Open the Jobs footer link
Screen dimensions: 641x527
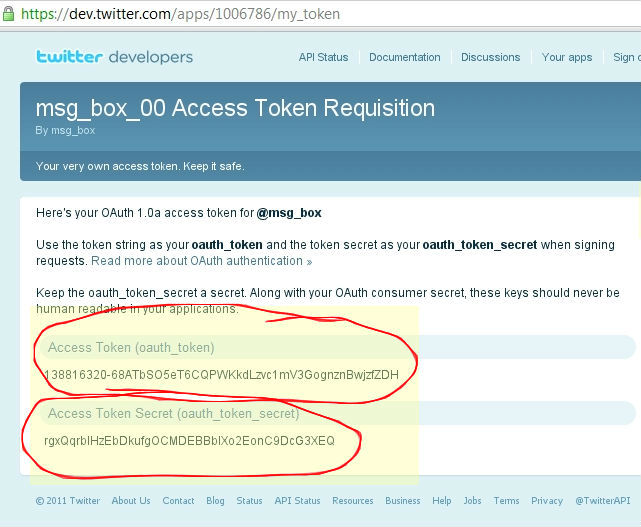click(473, 500)
